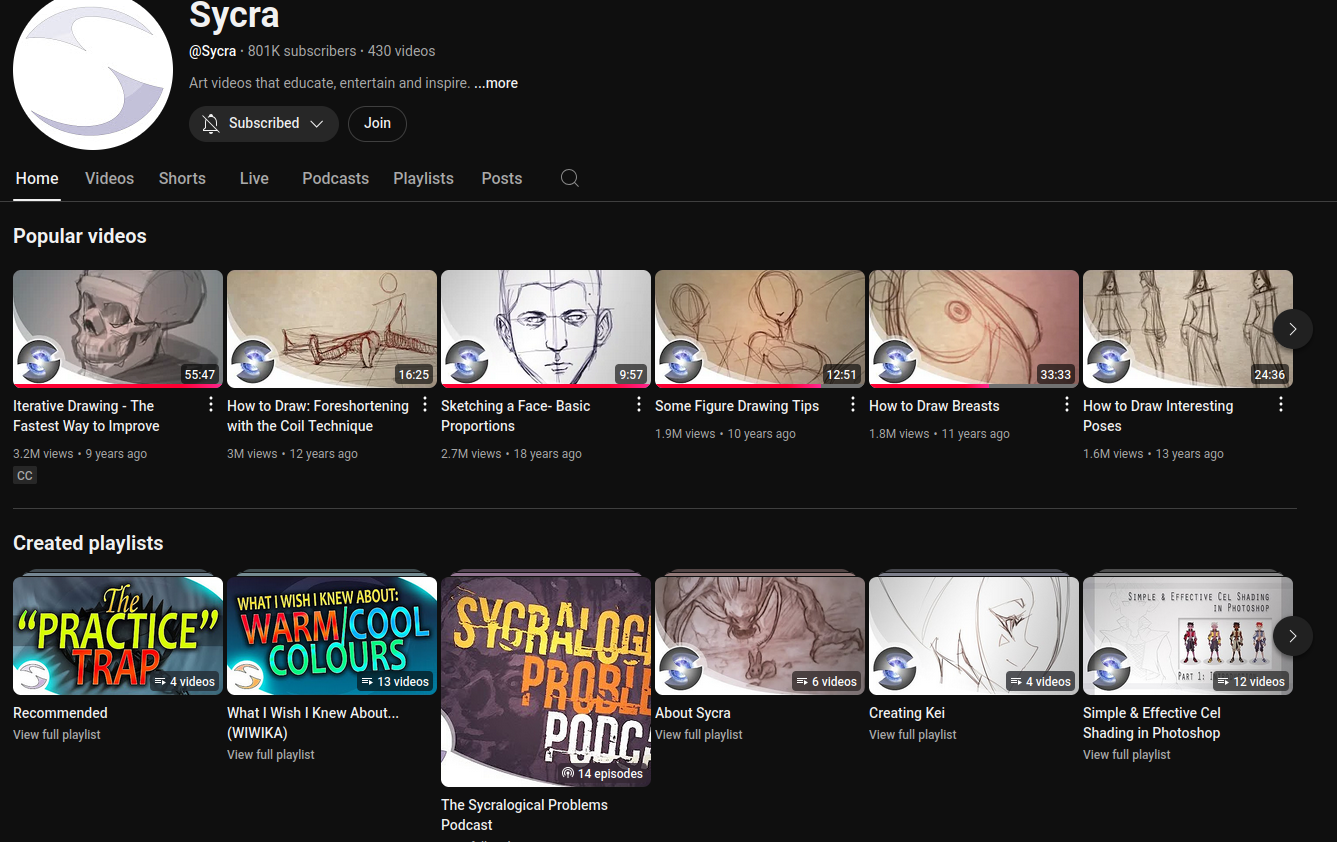View full playlist for Creating Kei
Screen dimensions: 1337x842
click(913, 735)
